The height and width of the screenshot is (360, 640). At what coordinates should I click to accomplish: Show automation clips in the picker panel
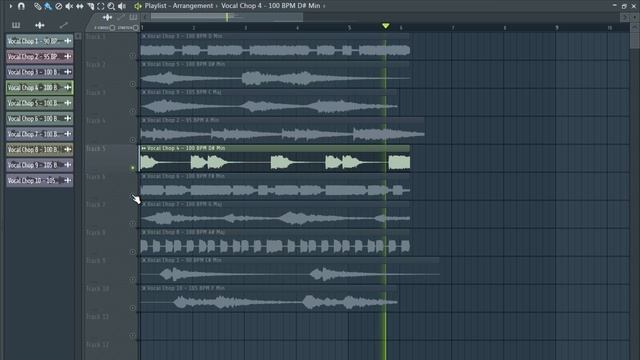(63, 25)
